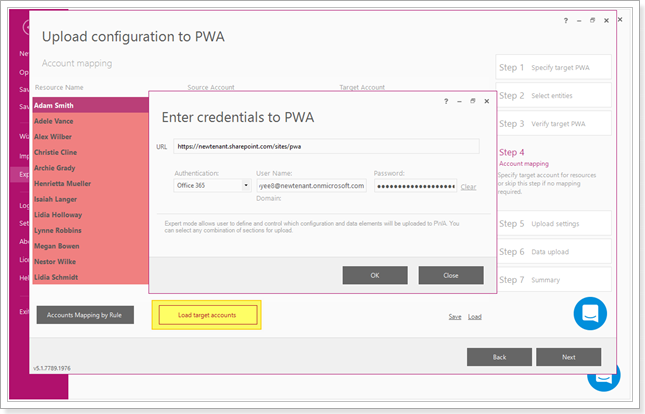Select the Lidia Holloway resource row
The width and height of the screenshot is (645, 414).
point(90,215)
